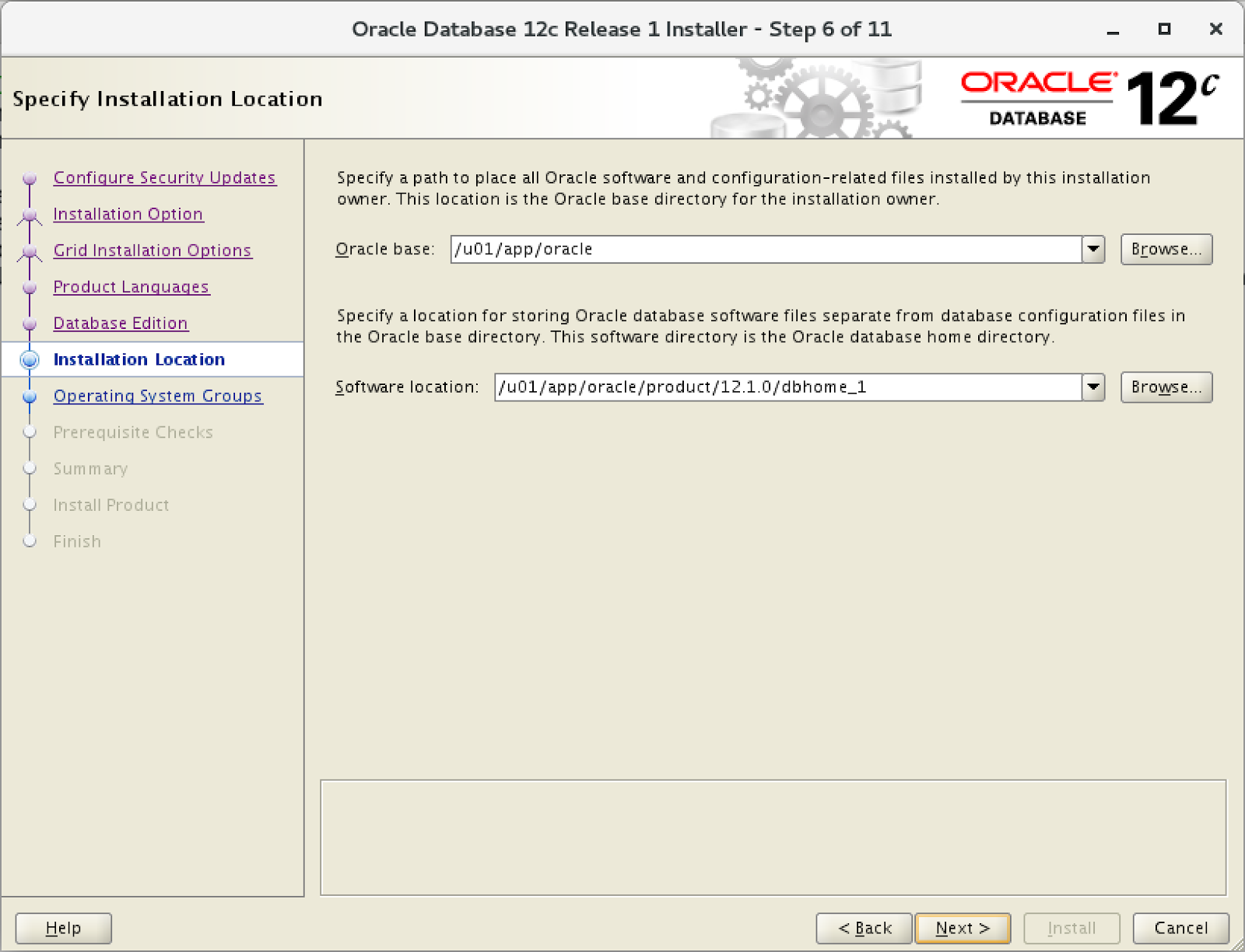1245x952 pixels.
Task: Click Next to continue installation
Action: 963,928
